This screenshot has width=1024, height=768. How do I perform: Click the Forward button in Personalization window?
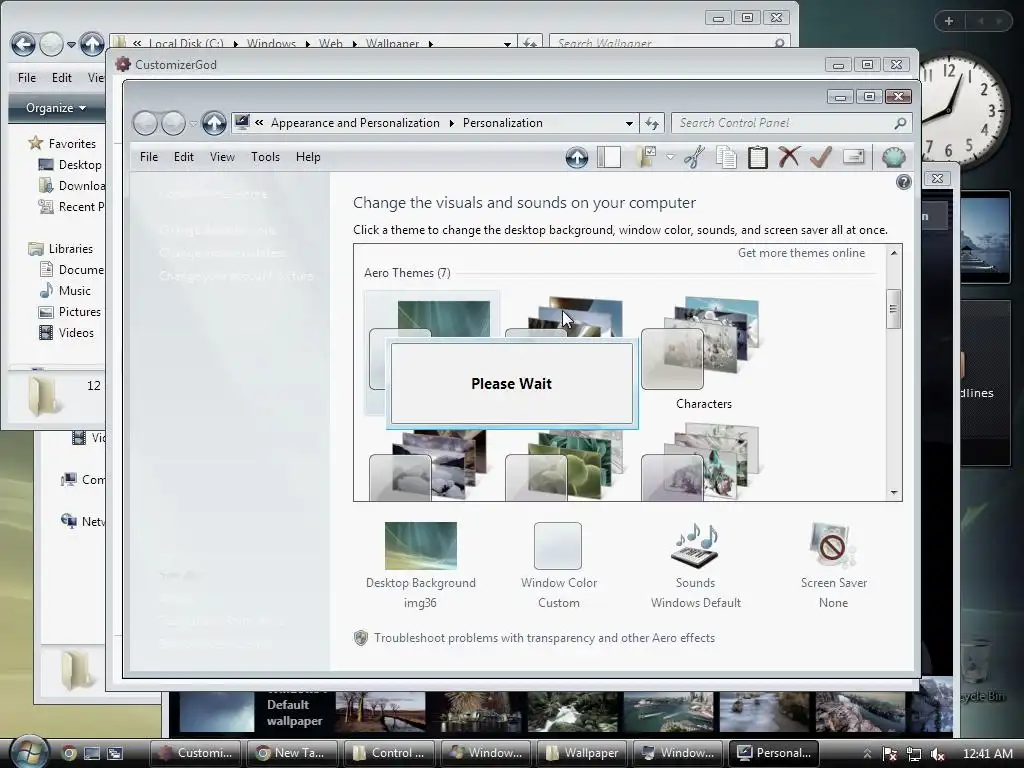[173, 123]
